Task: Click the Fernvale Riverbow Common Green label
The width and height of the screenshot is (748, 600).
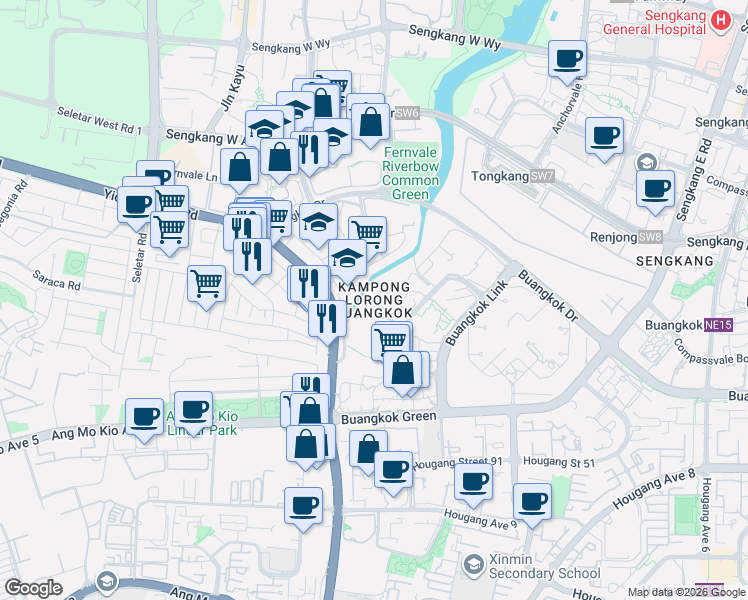Action: coord(410,173)
